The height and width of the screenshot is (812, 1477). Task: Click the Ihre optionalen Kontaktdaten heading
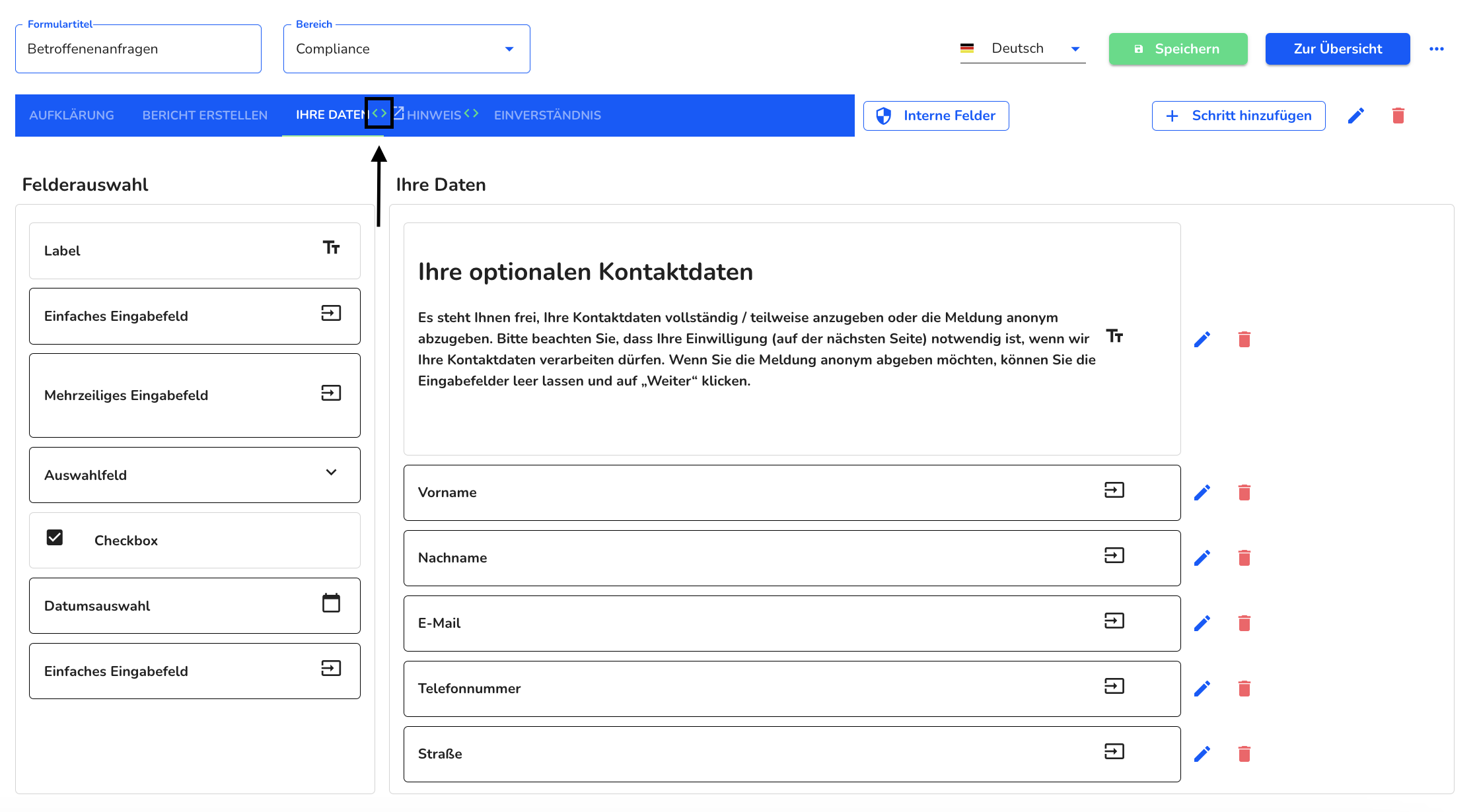click(x=585, y=272)
